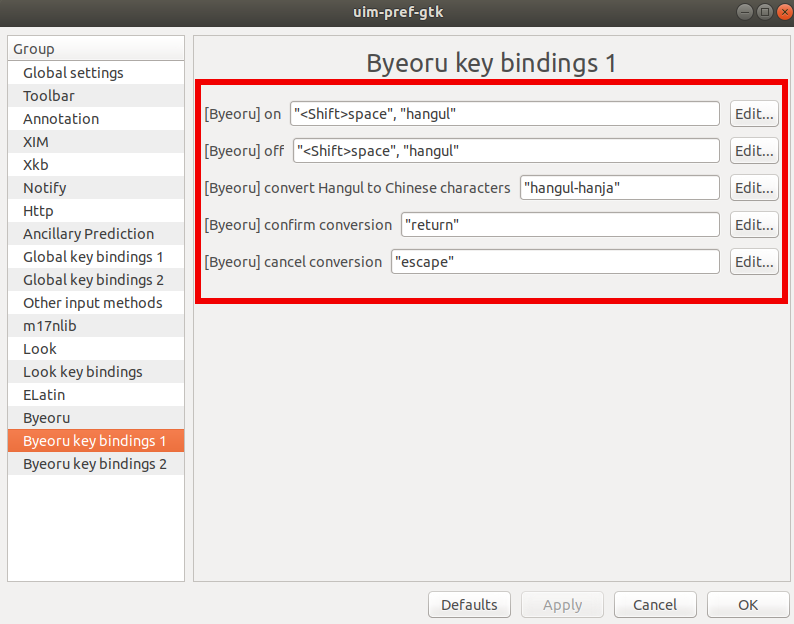This screenshot has height=624, width=794.
Task: Open Global key bindings 2
Action: (96, 280)
